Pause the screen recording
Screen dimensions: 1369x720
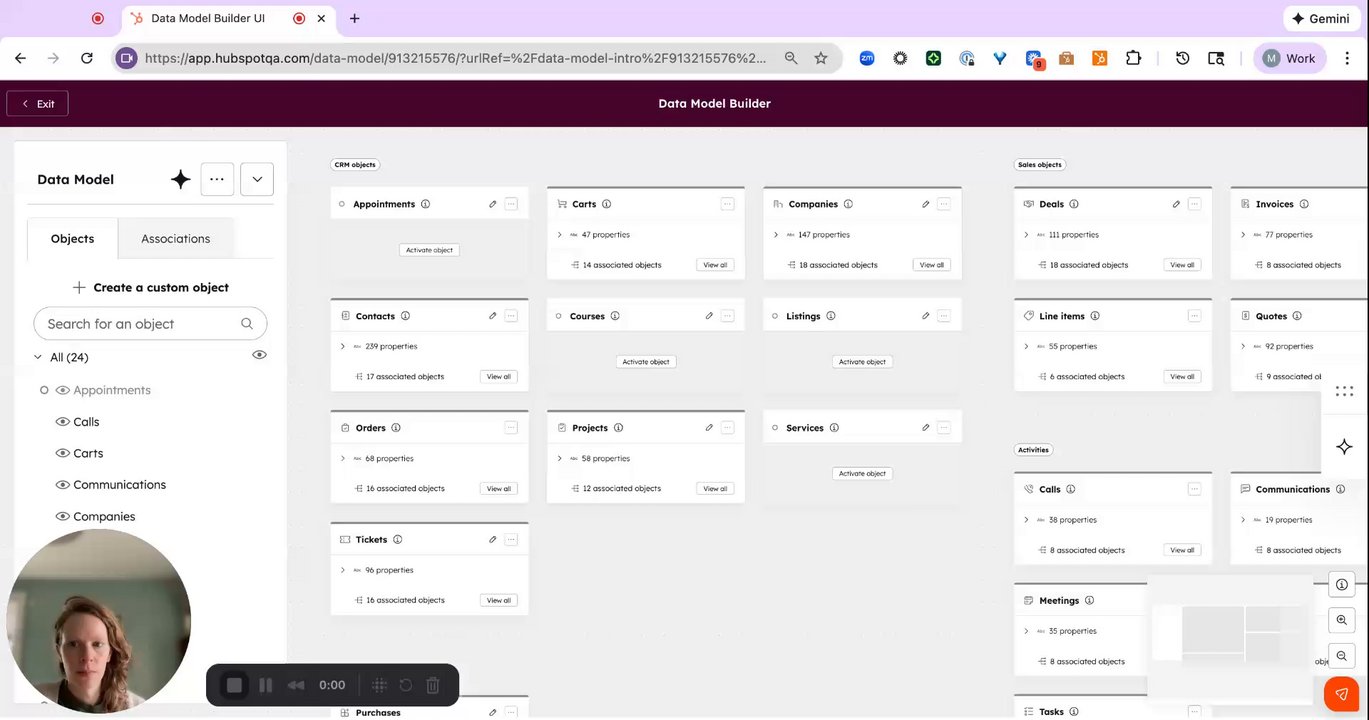266,685
